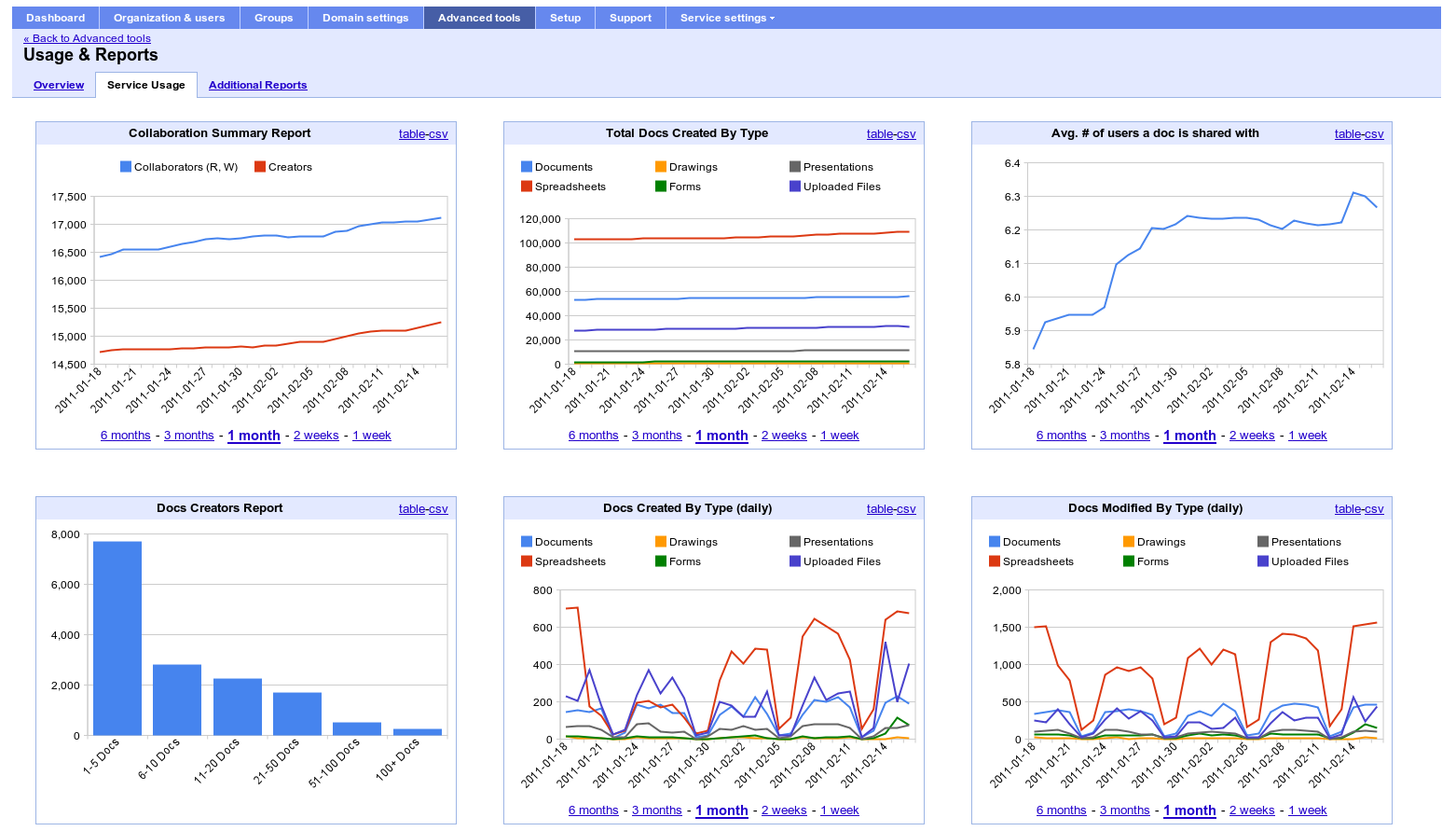Open table-csv link for Docs Creators Report

point(423,509)
